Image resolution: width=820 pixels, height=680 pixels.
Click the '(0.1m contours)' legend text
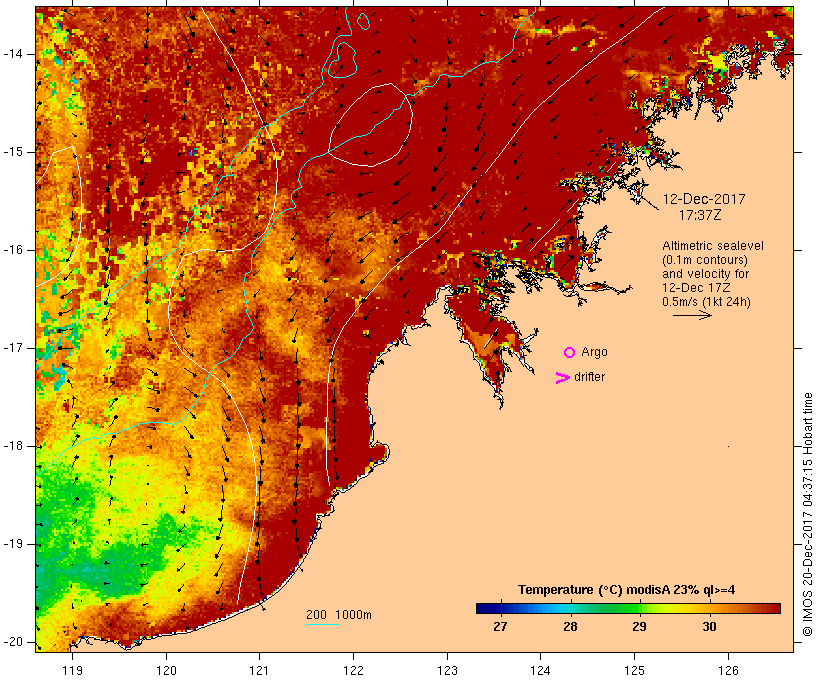pyautogui.click(x=705, y=260)
